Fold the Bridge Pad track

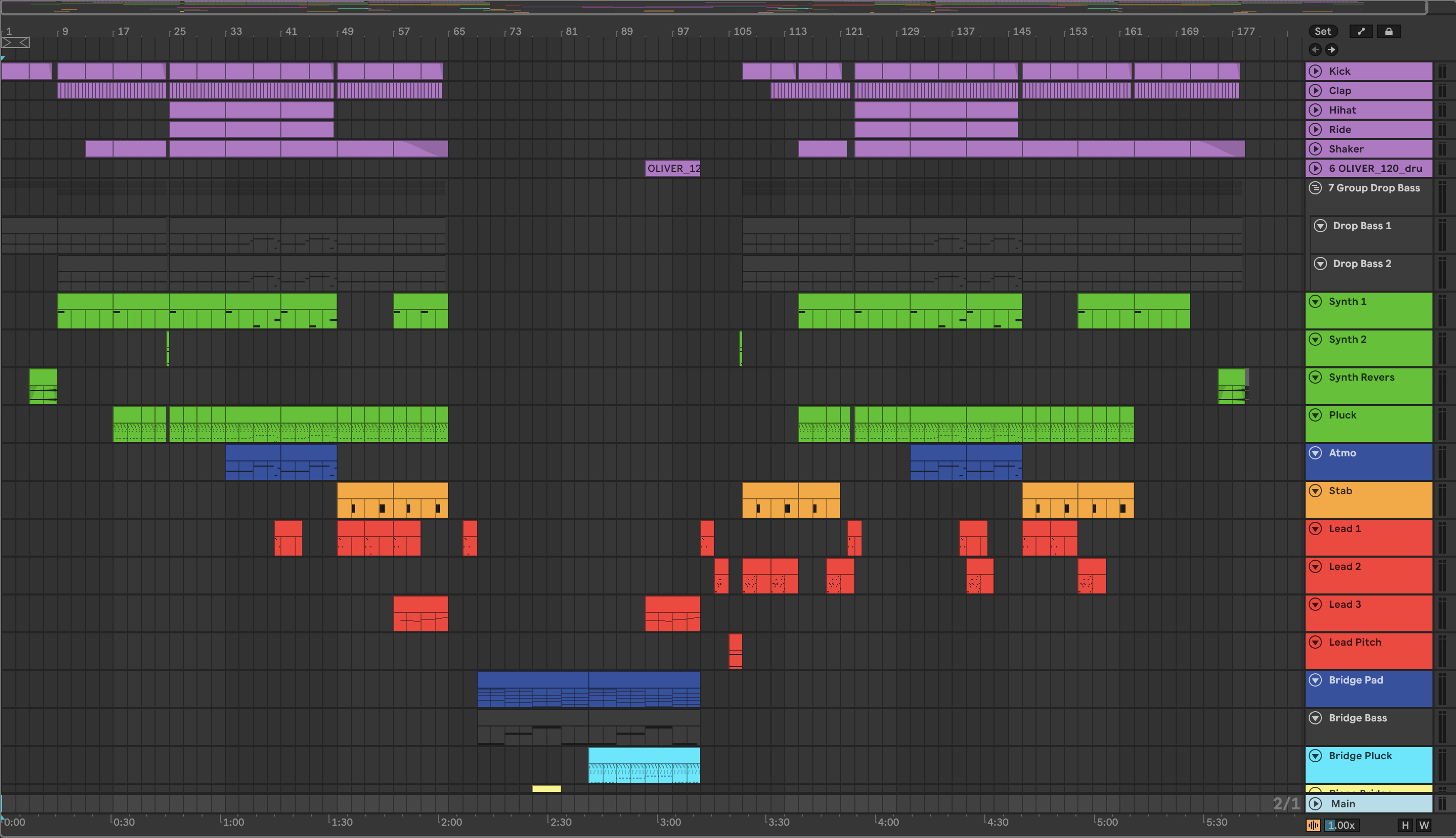(1316, 680)
